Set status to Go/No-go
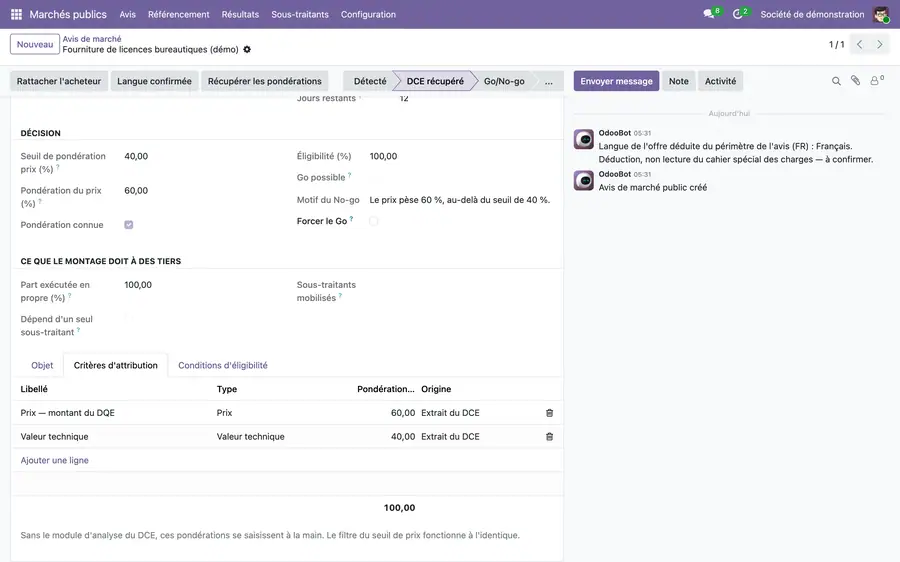Image resolution: width=900 pixels, height=562 pixels. [x=504, y=81]
